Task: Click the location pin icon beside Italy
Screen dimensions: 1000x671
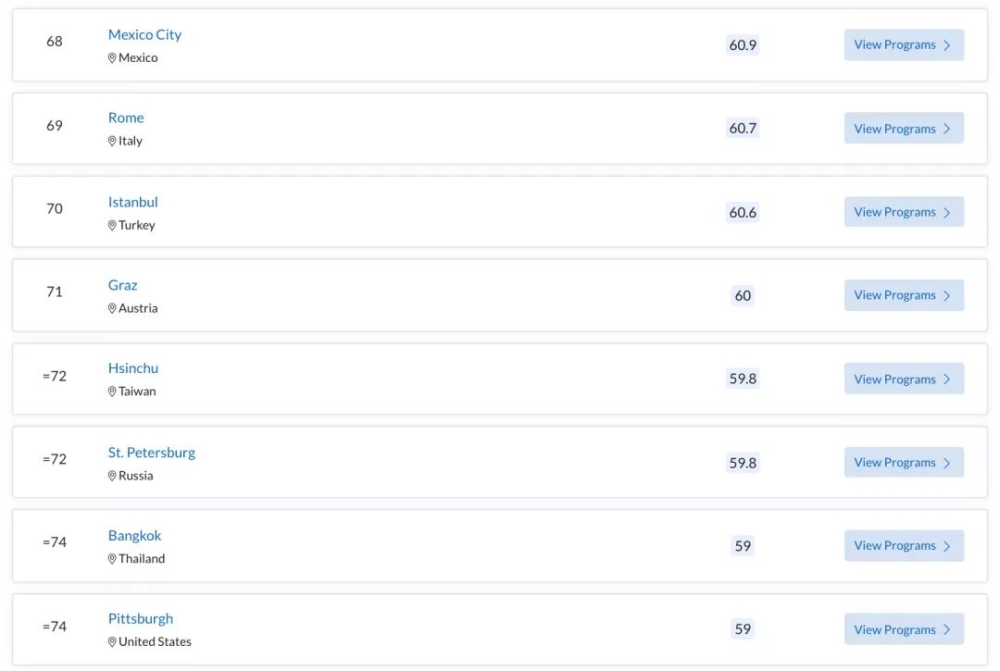Action: [x=112, y=141]
